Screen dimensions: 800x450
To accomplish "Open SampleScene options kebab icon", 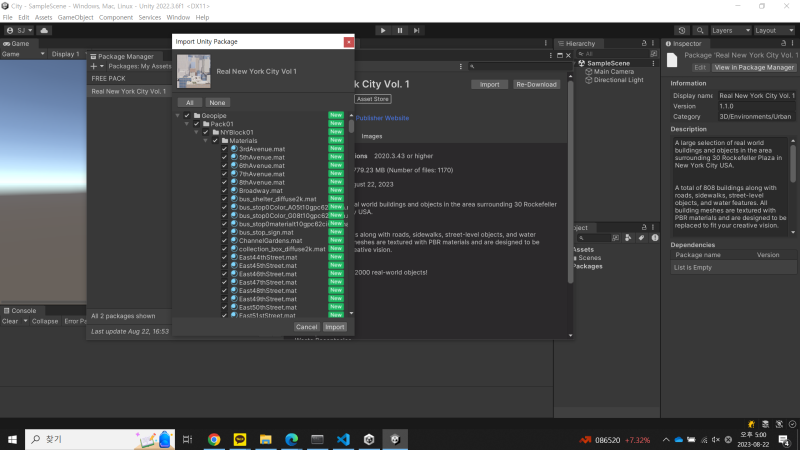I will point(653,63).
